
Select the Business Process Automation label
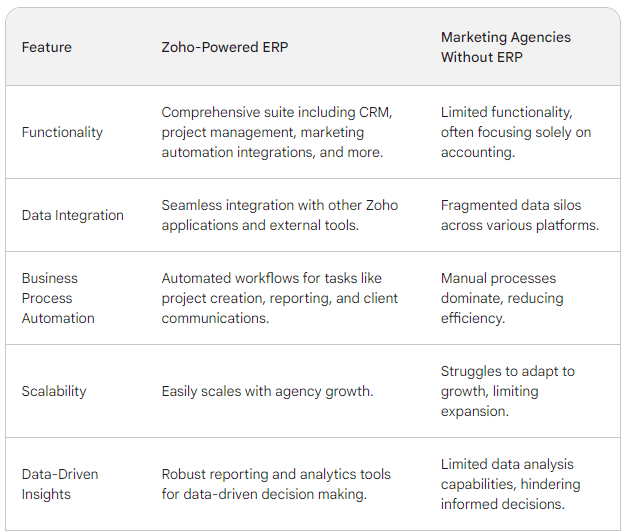[58, 298]
